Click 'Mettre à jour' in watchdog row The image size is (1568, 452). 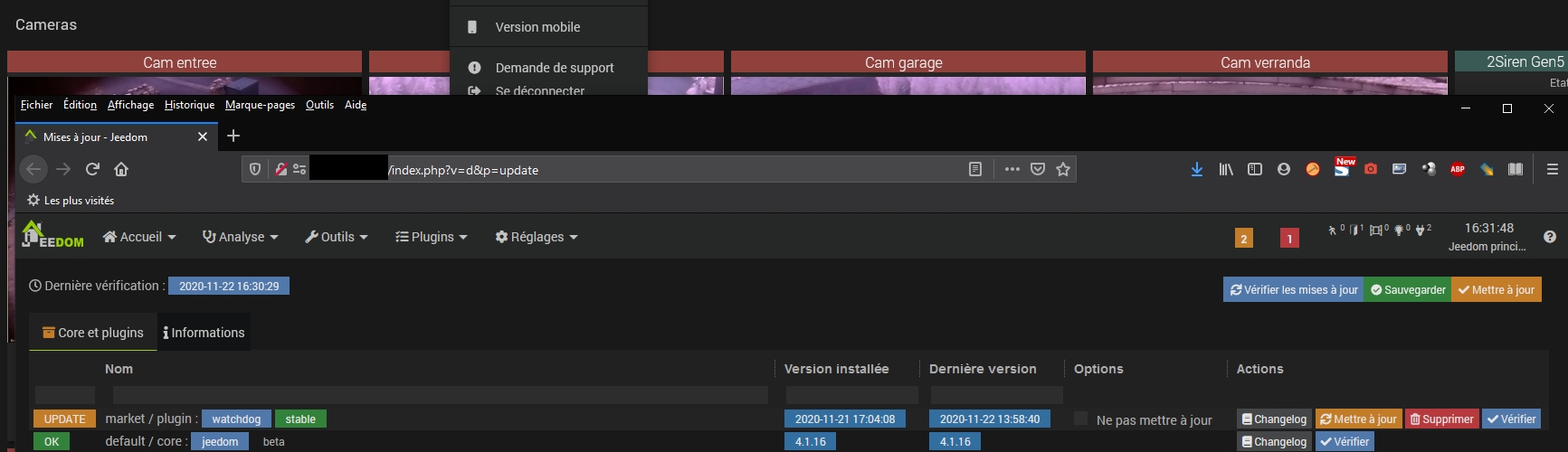tap(1358, 419)
